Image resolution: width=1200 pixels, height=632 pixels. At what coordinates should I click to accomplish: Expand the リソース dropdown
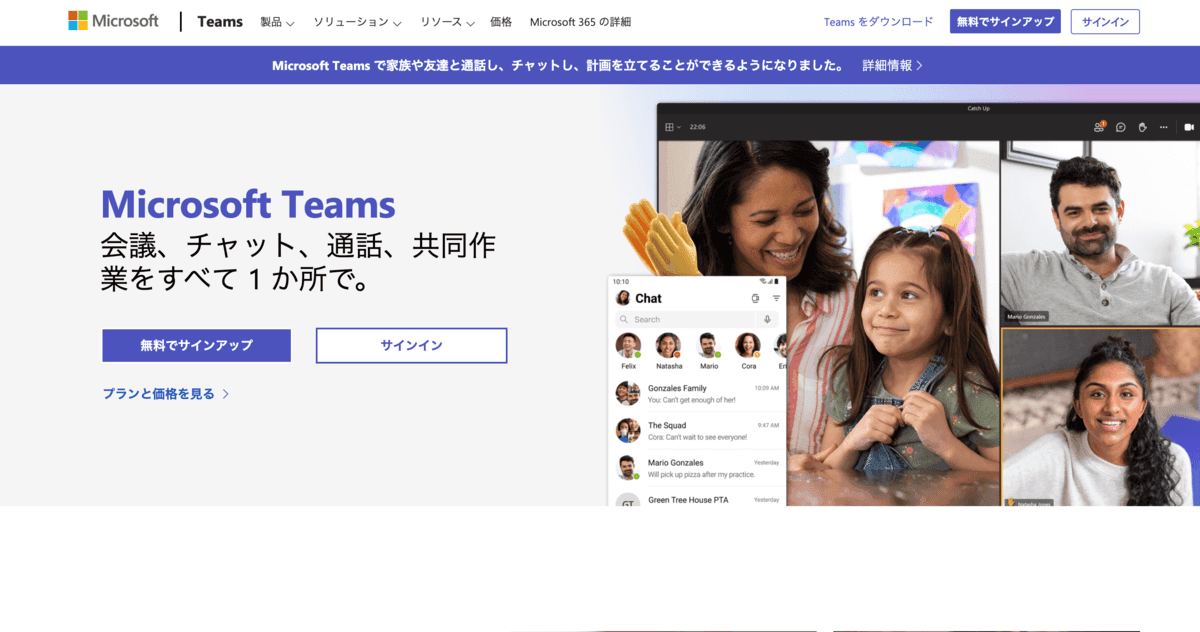pyautogui.click(x=441, y=21)
